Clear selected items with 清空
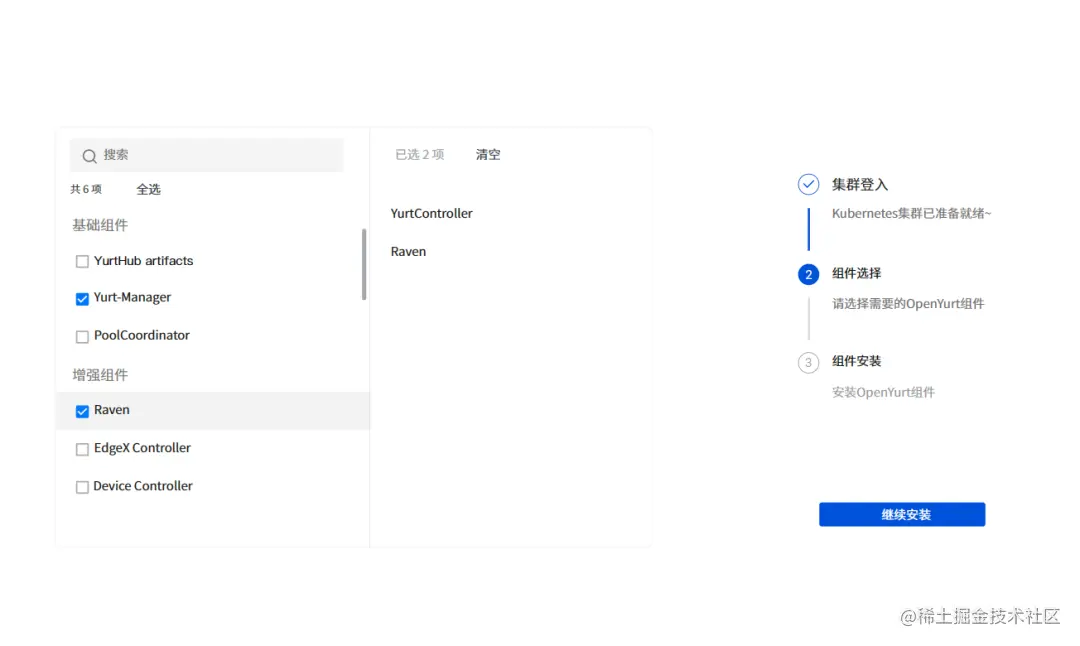This screenshot has height=646, width=1080. coord(488,155)
